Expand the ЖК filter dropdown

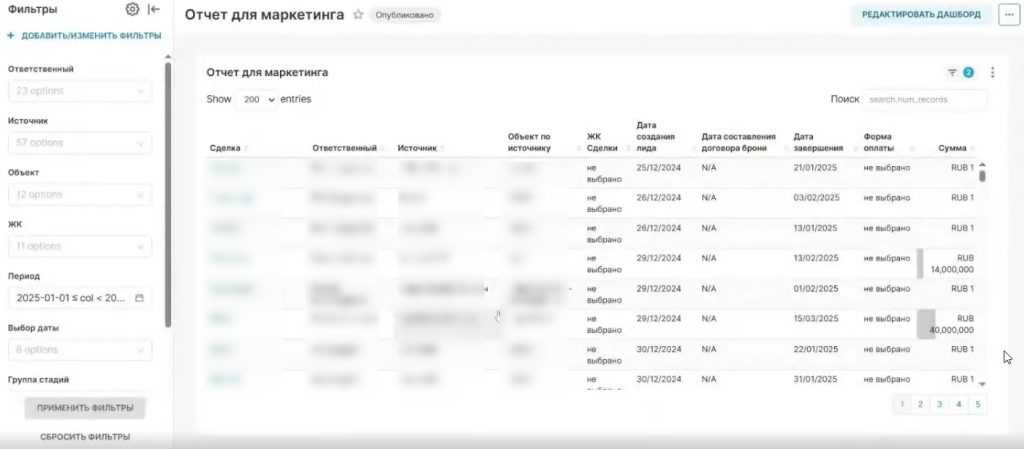coord(80,246)
